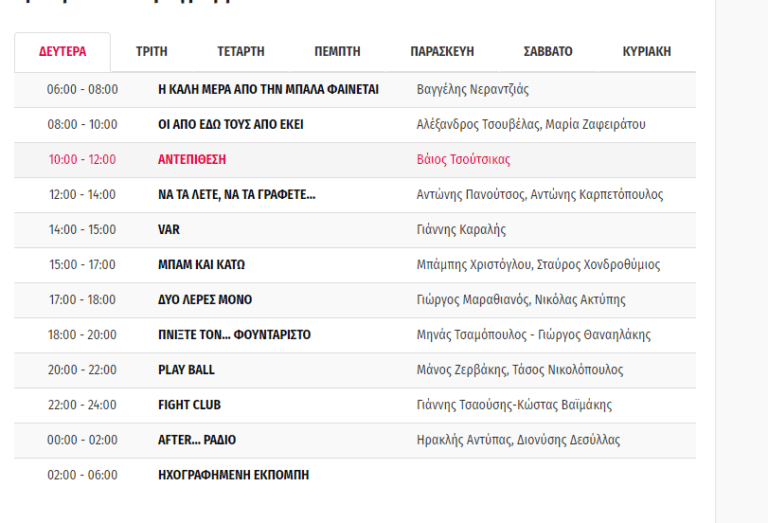
Task: Click the ΗΧΟΓΡΑΦΗΜΕΝΗ ΕΚΠΟΜΠΗ entry
Action: 233,475
